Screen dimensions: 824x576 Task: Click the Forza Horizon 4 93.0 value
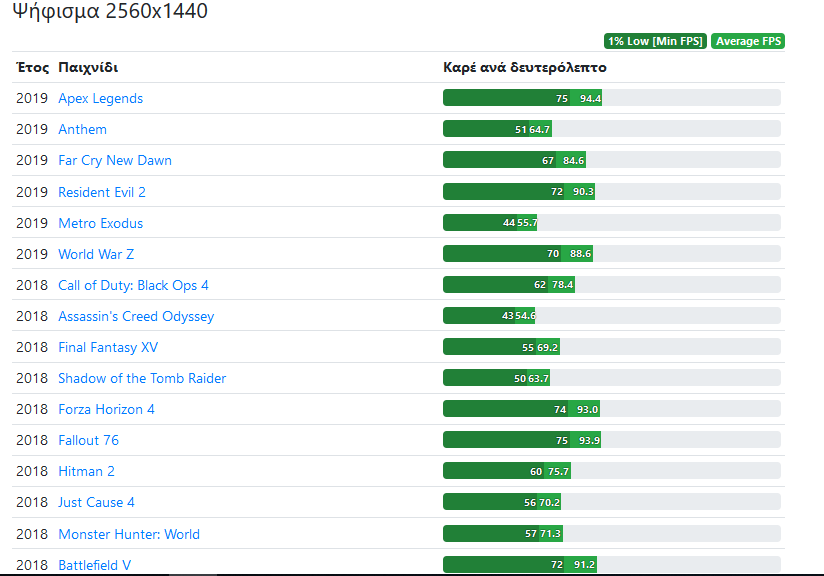pos(588,409)
